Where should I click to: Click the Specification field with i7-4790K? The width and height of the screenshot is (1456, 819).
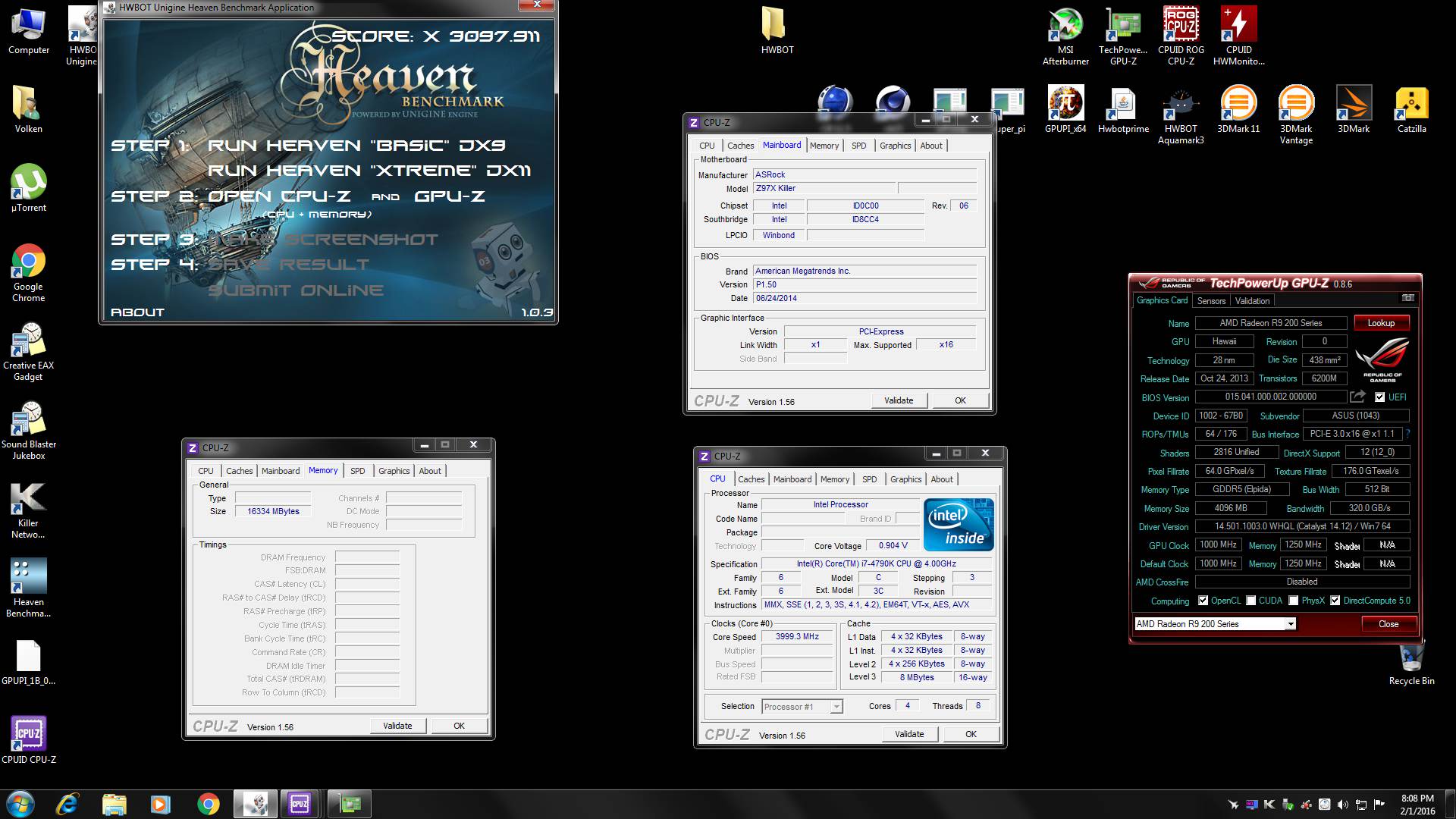tap(876, 564)
